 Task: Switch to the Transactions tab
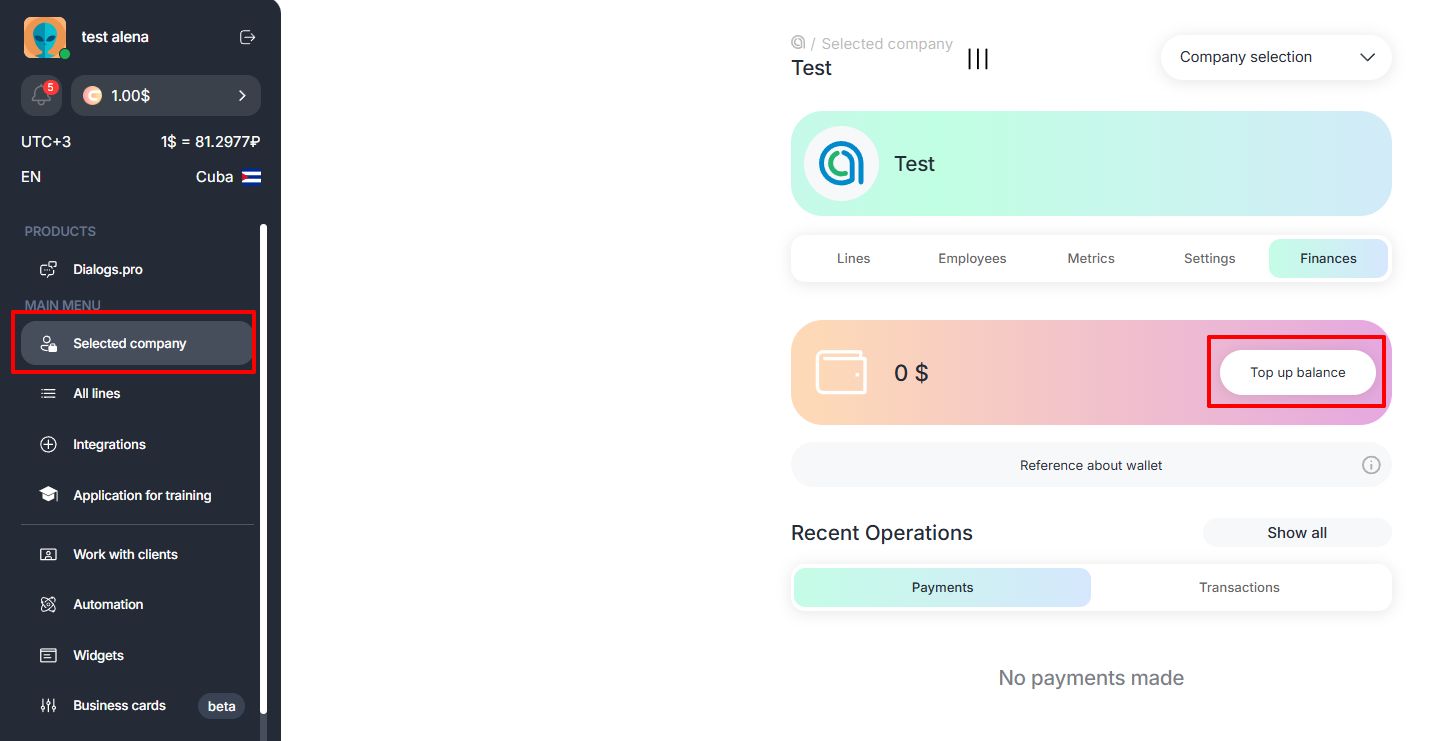1239,588
